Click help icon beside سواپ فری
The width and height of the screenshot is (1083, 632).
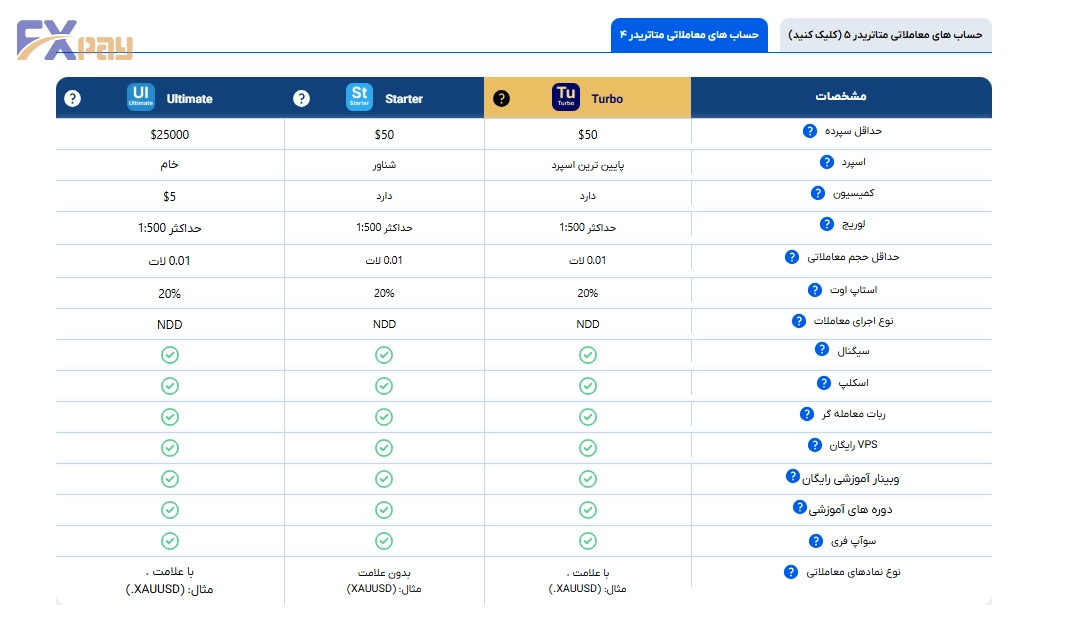click(x=816, y=541)
